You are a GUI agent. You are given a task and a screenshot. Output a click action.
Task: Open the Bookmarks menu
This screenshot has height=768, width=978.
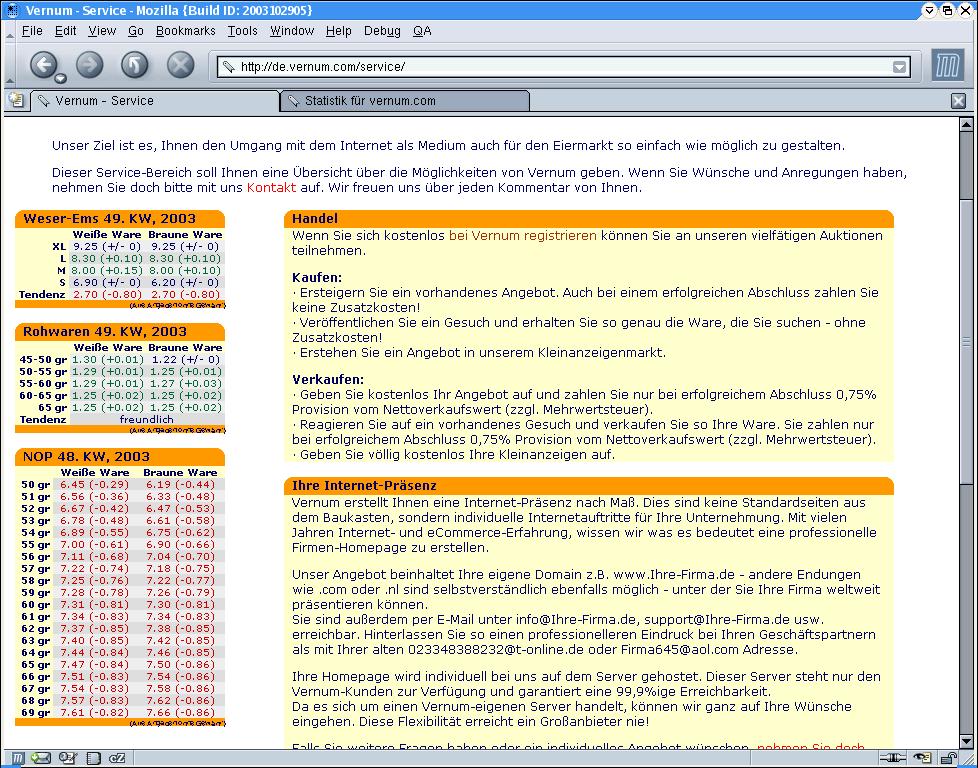(185, 31)
